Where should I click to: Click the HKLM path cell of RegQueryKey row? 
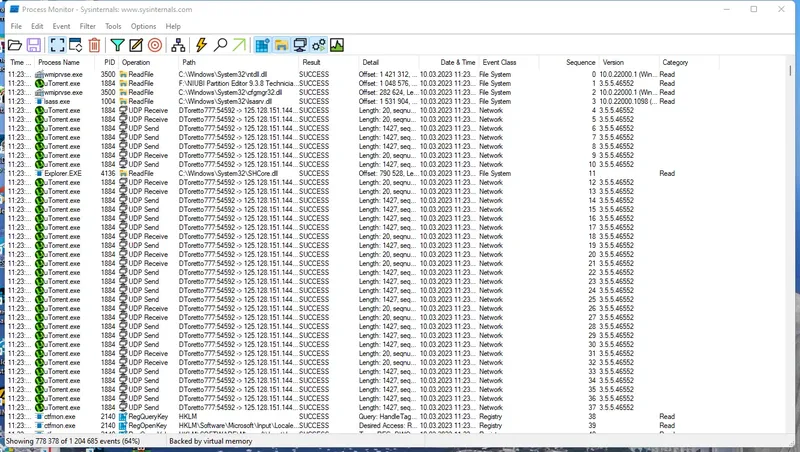click(x=188, y=416)
